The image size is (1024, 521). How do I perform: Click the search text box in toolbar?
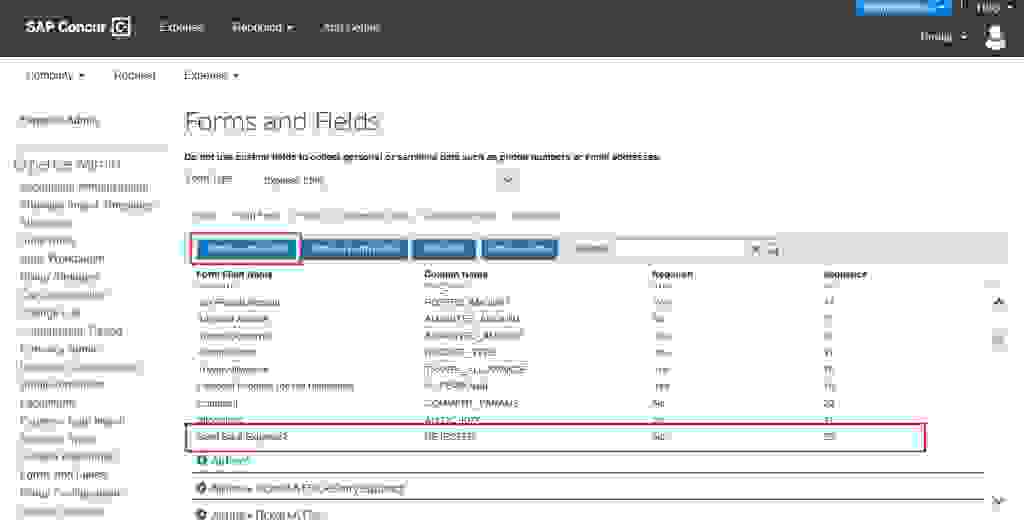[679, 248]
